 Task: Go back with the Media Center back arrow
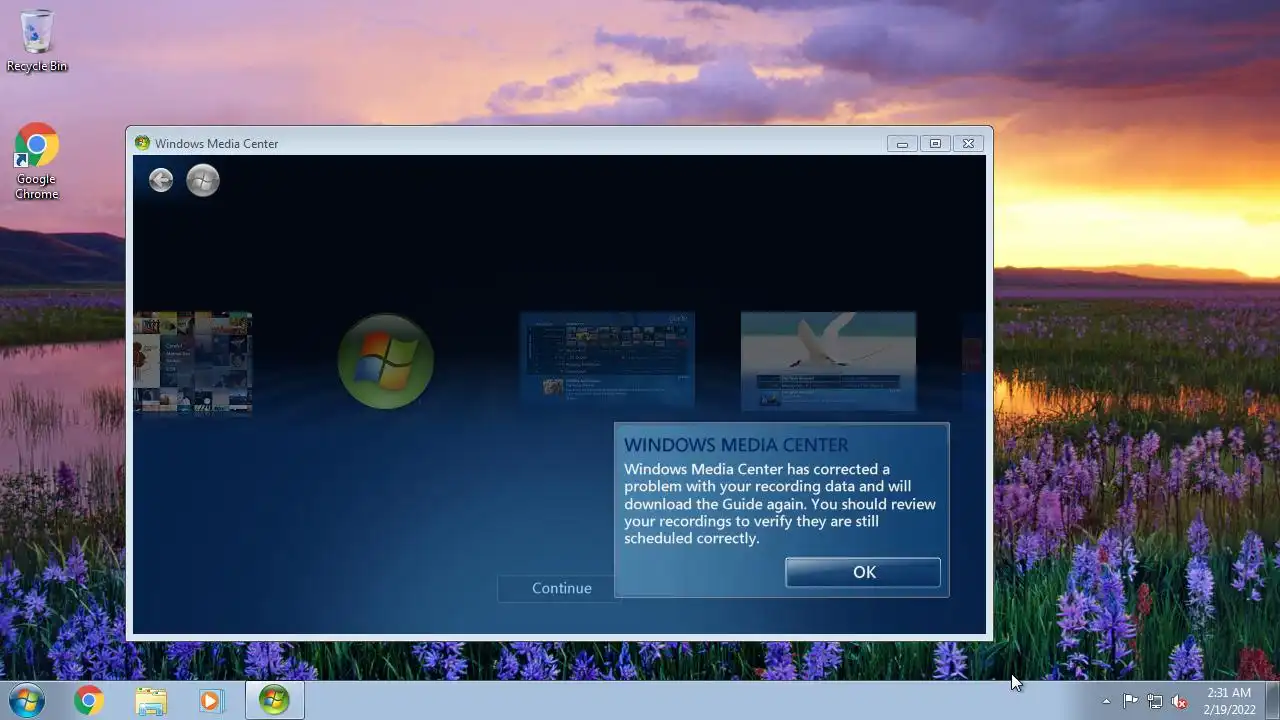161,180
